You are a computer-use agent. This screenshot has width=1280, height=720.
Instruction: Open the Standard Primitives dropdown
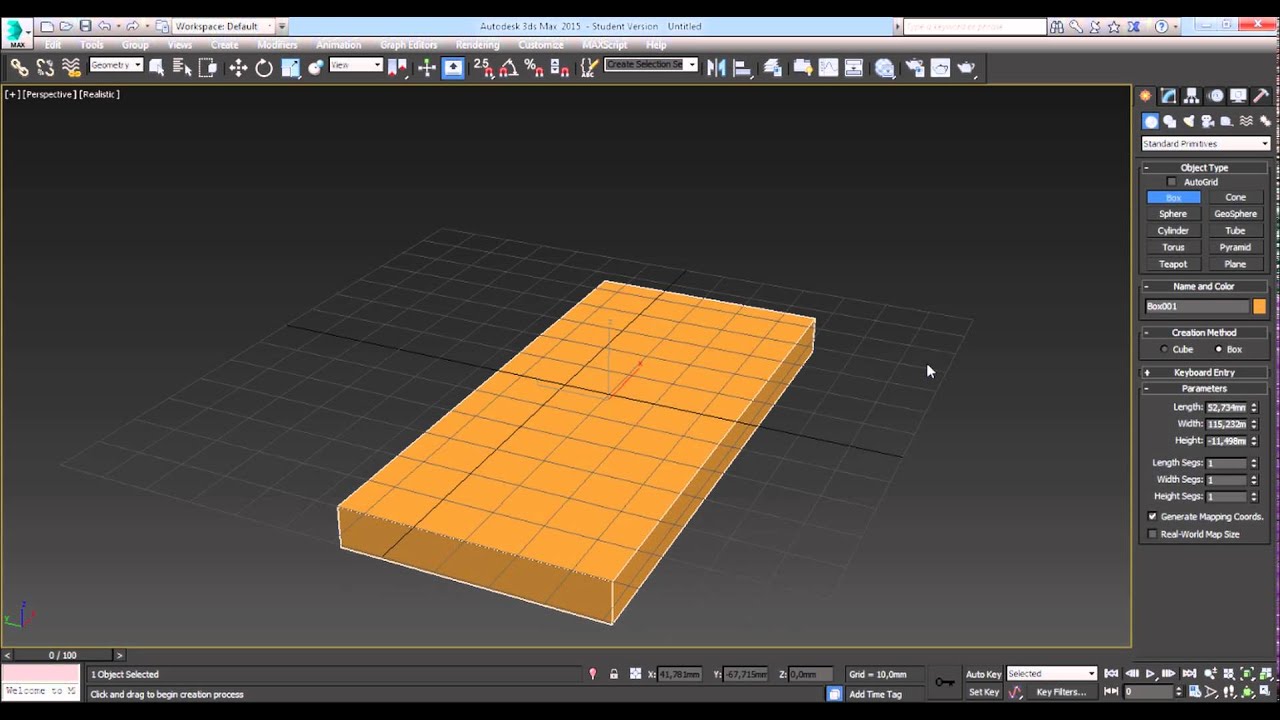coord(1205,144)
